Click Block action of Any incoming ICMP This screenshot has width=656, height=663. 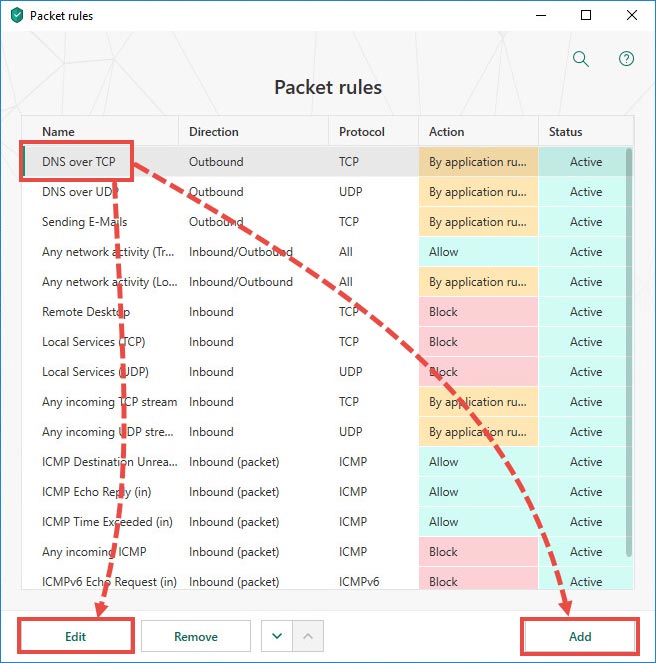click(x=478, y=552)
